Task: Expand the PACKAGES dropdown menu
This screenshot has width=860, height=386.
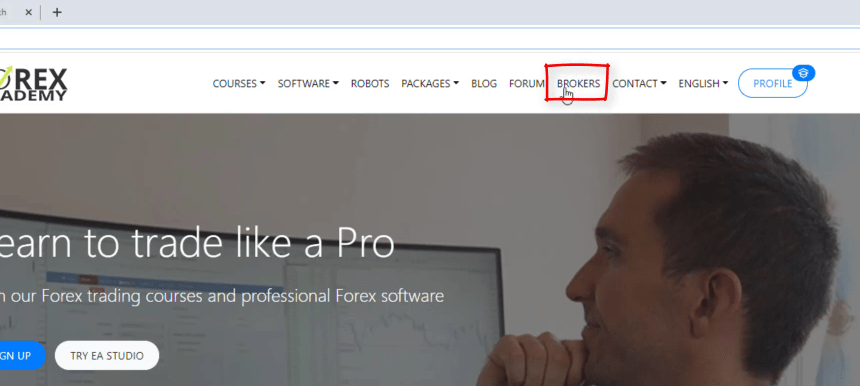Action: tap(429, 83)
